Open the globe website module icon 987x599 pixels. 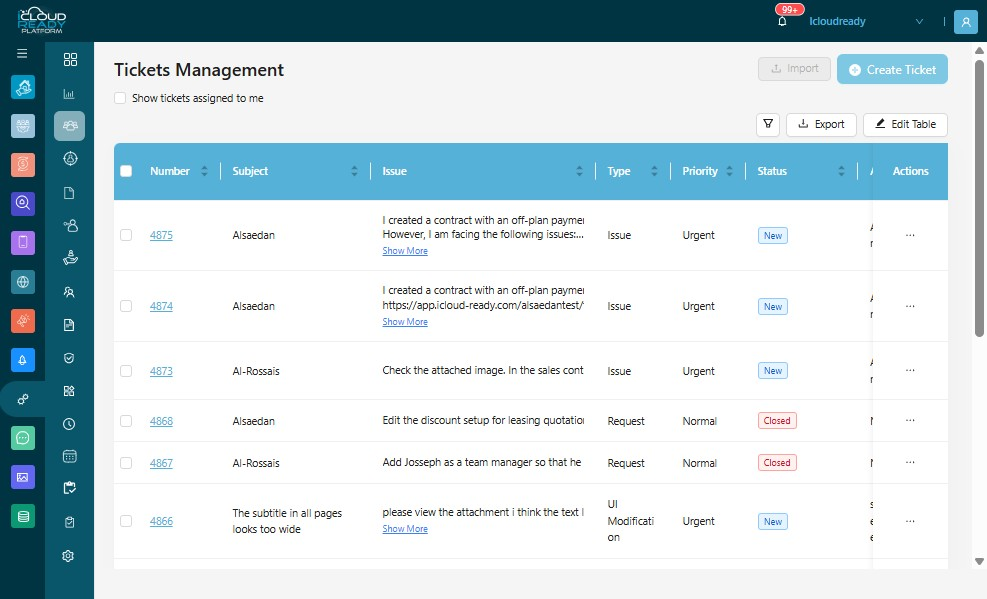point(23,282)
